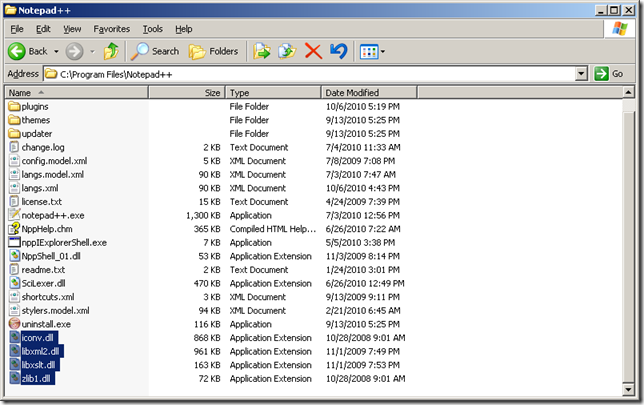Open the Views dropdown button
The image size is (644, 405).
point(372,51)
